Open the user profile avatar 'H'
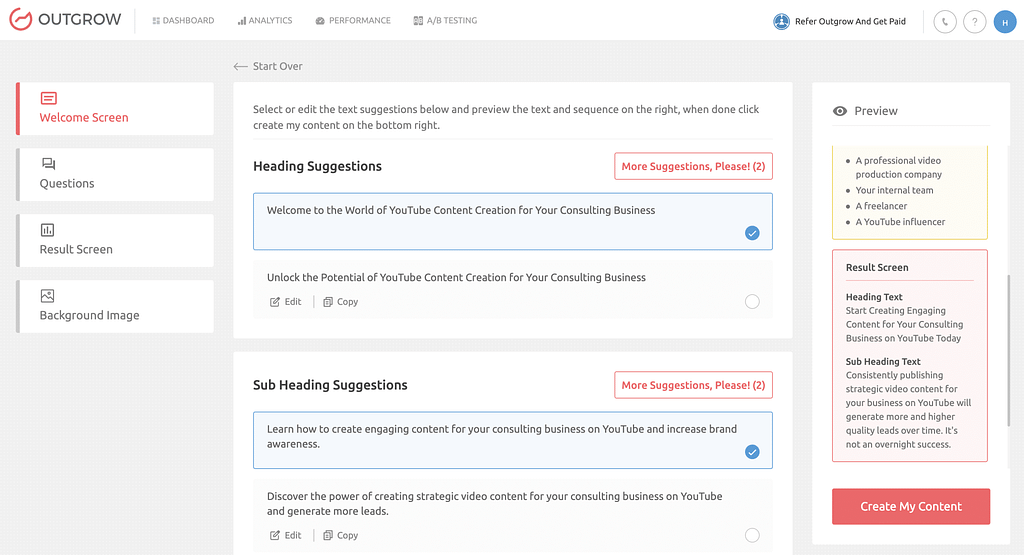 point(1004,21)
